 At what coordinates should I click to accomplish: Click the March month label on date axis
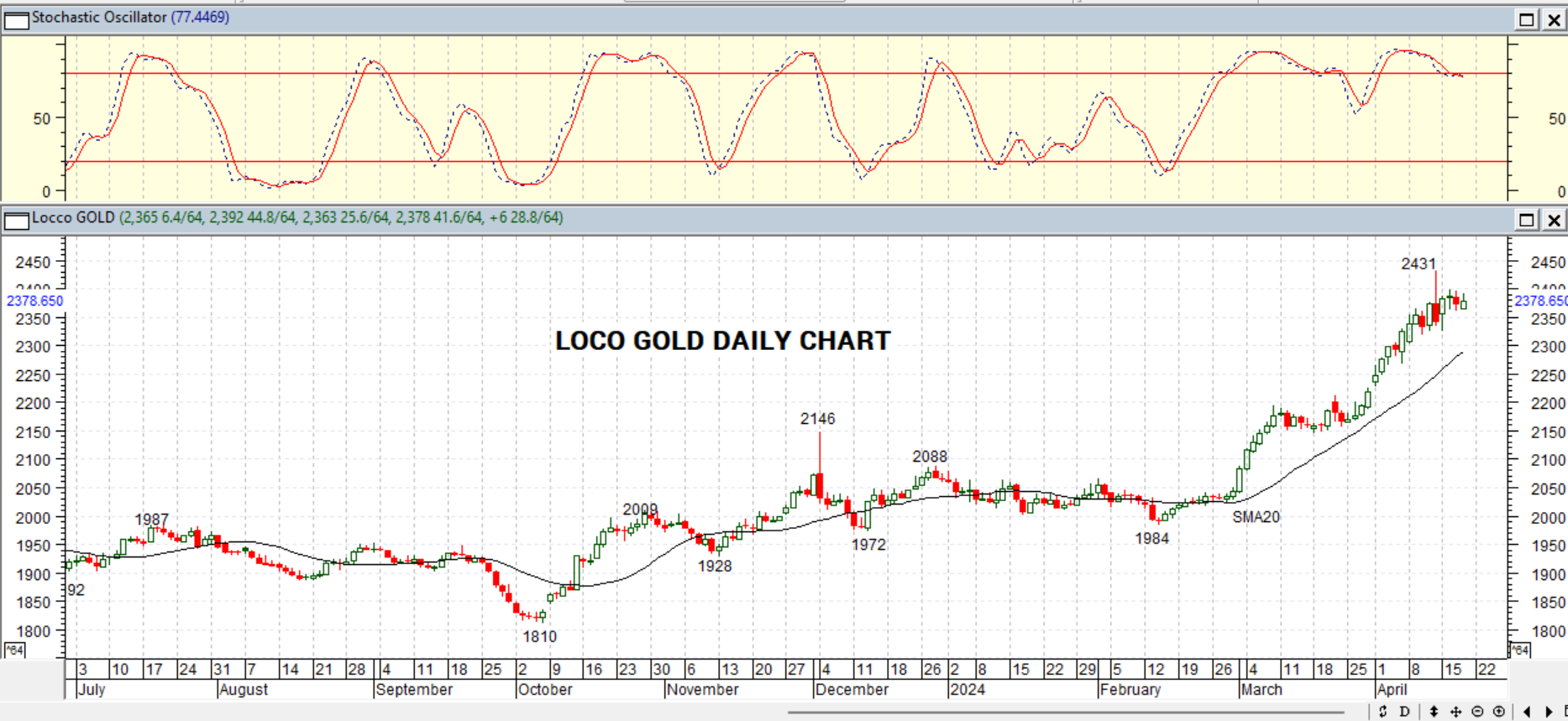(1261, 689)
